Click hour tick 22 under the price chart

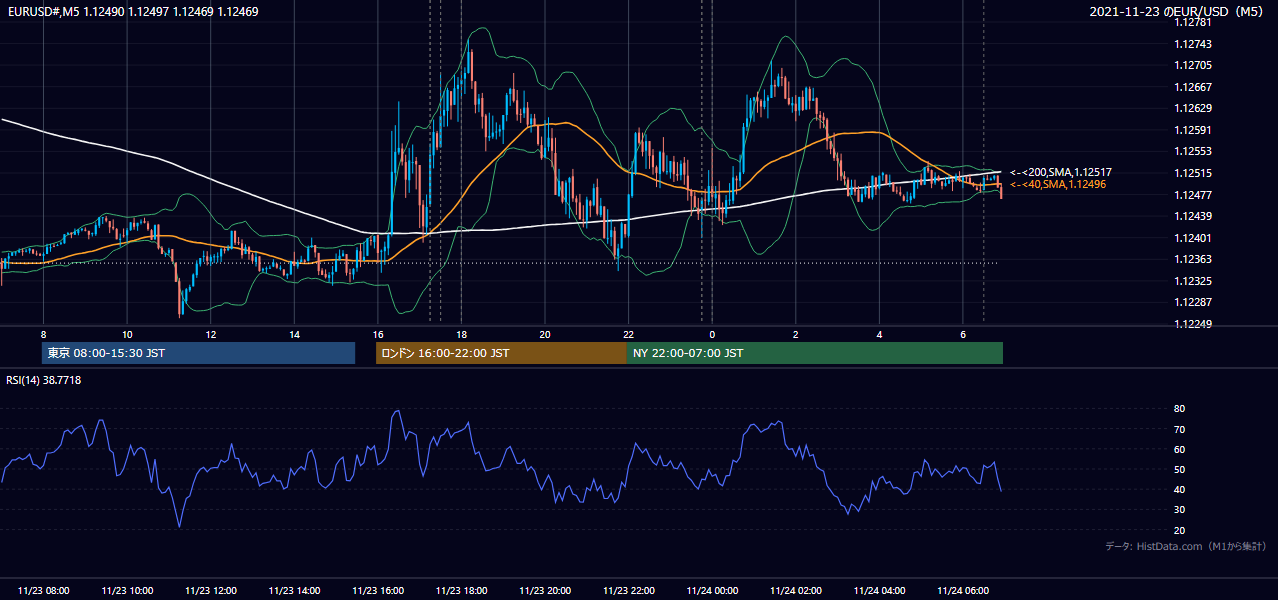click(x=628, y=333)
